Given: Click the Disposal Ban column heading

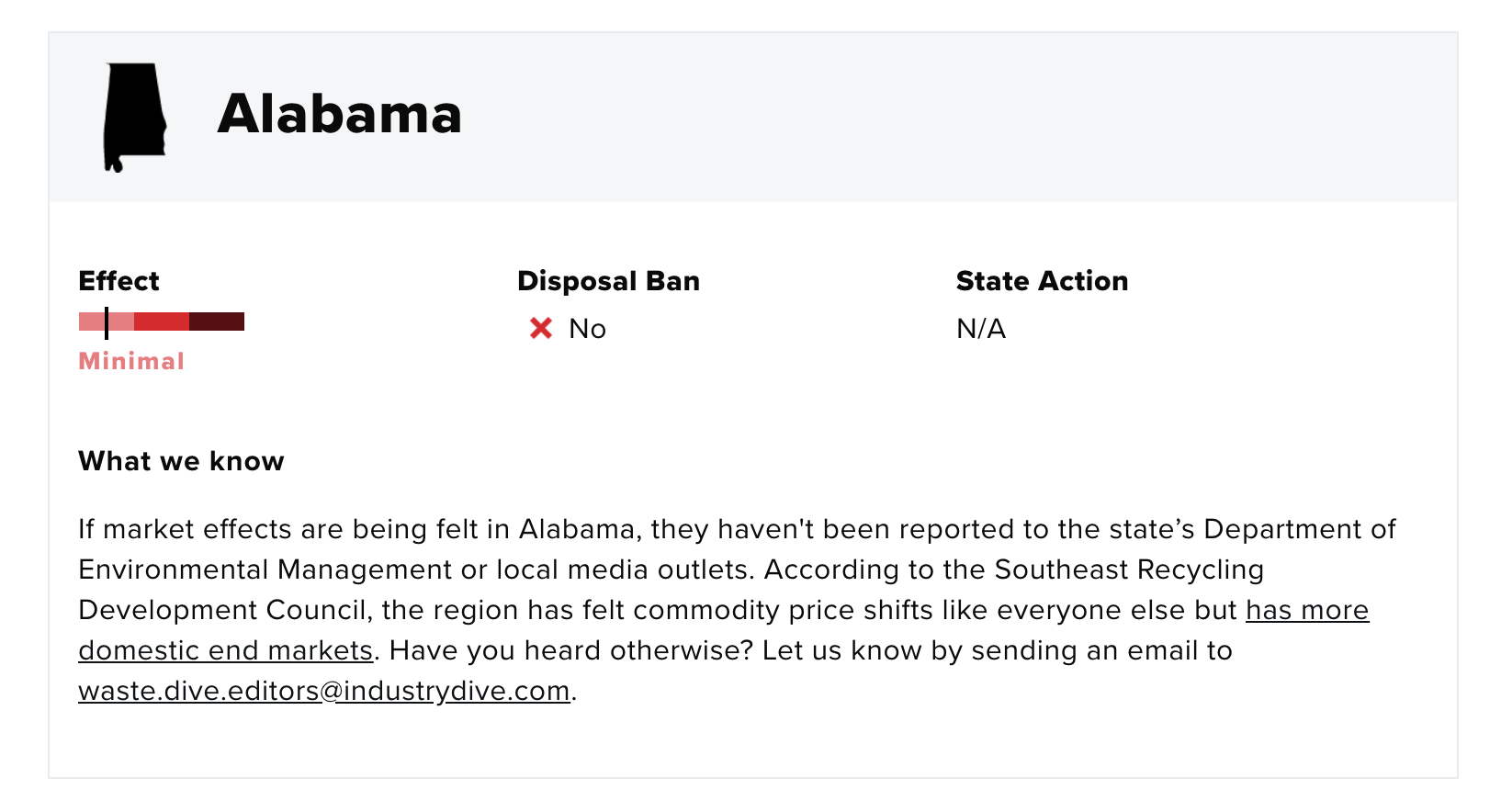Looking at the screenshot, I should pos(608,281).
